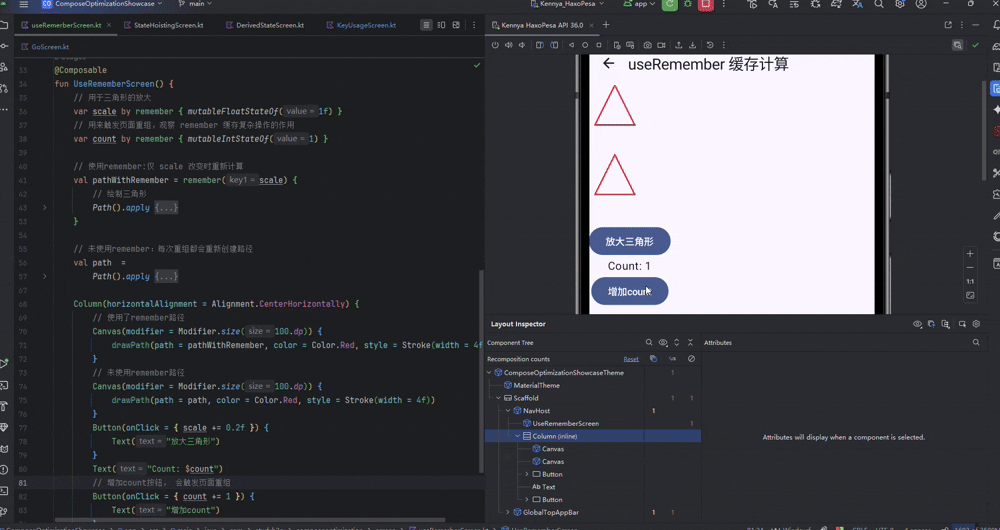This screenshot has height=530, width=1000.
Task: Open the ComposeOptimizationShowcase project dropdown
Action: [x=102, y=4]
